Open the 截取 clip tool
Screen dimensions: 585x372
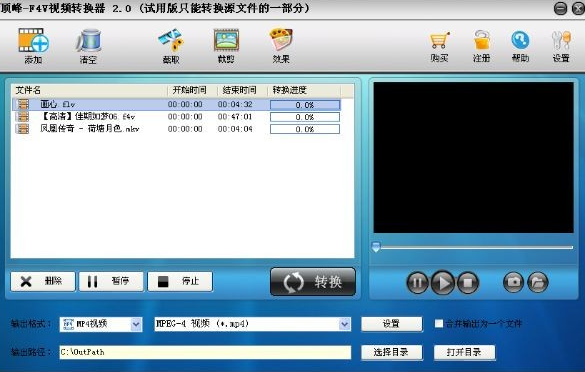pos(171,40)
